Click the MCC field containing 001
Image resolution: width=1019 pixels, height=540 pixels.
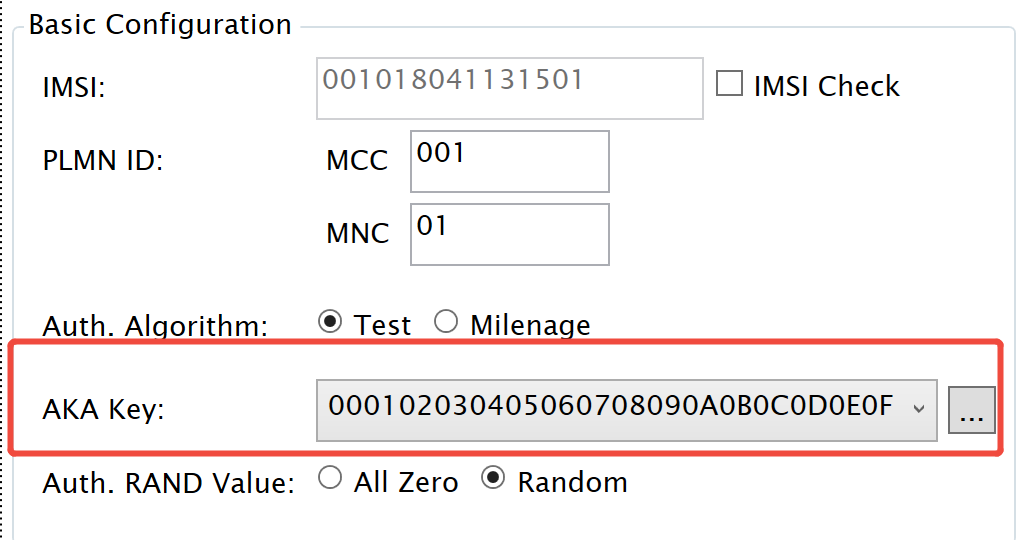click(x=509, y=161)
